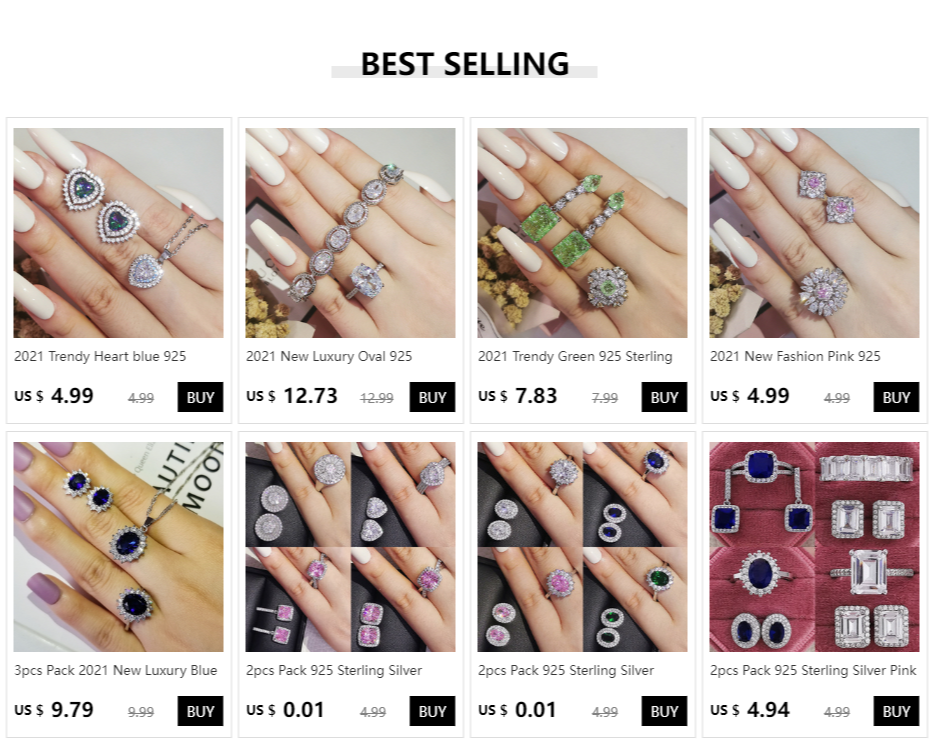Buy the 2021 Trendy Green 925 Sterling item
Viewport: 932px width, 749px height.
(x=664, y=397)
